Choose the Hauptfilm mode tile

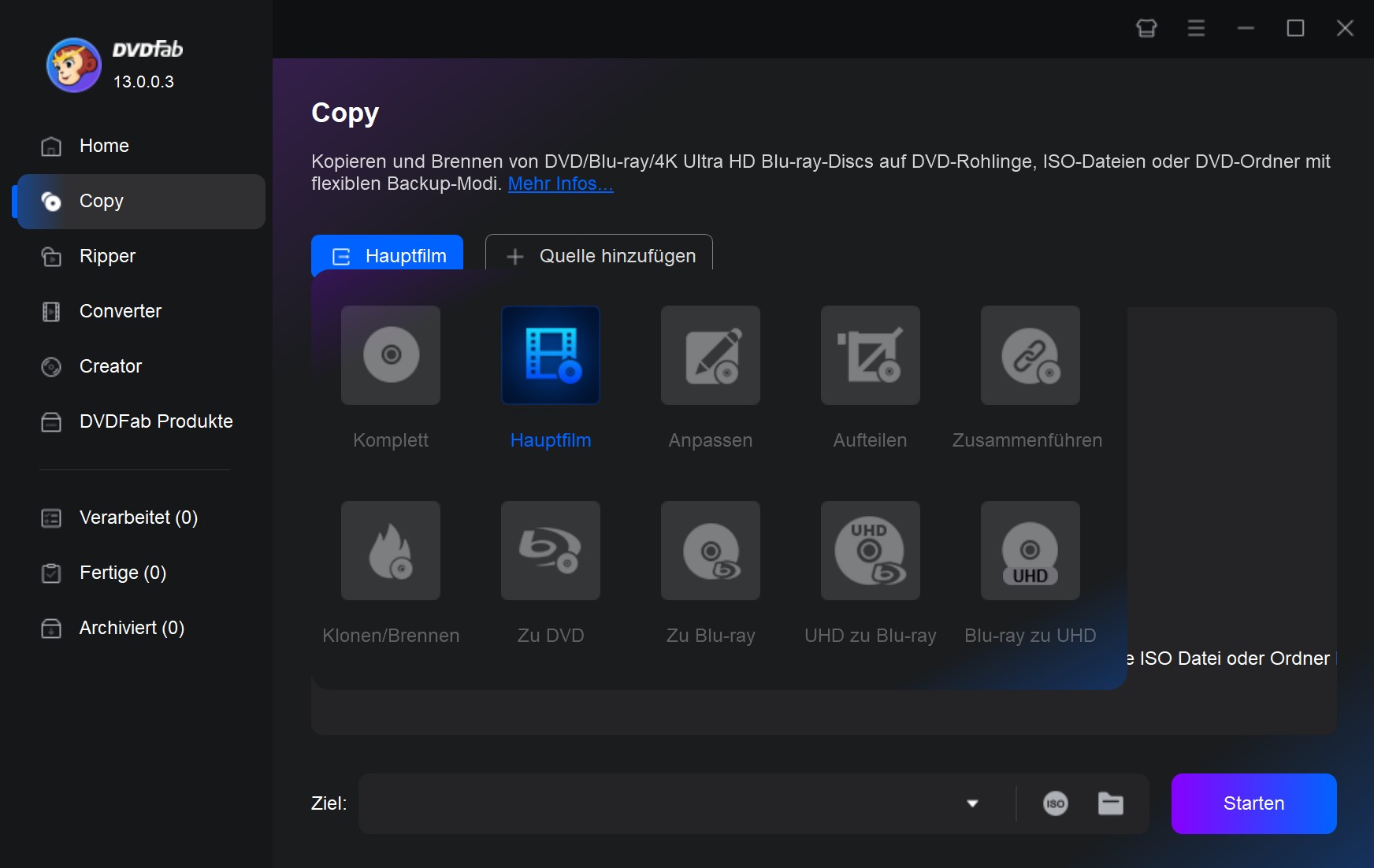click(x=551, y=355)
